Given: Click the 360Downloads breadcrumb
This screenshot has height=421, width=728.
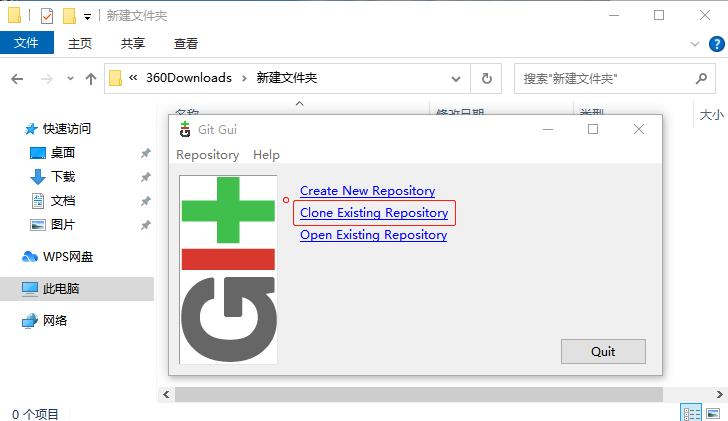Looking at the screenshot, I should pyautogui.click(x=188, y=78).
